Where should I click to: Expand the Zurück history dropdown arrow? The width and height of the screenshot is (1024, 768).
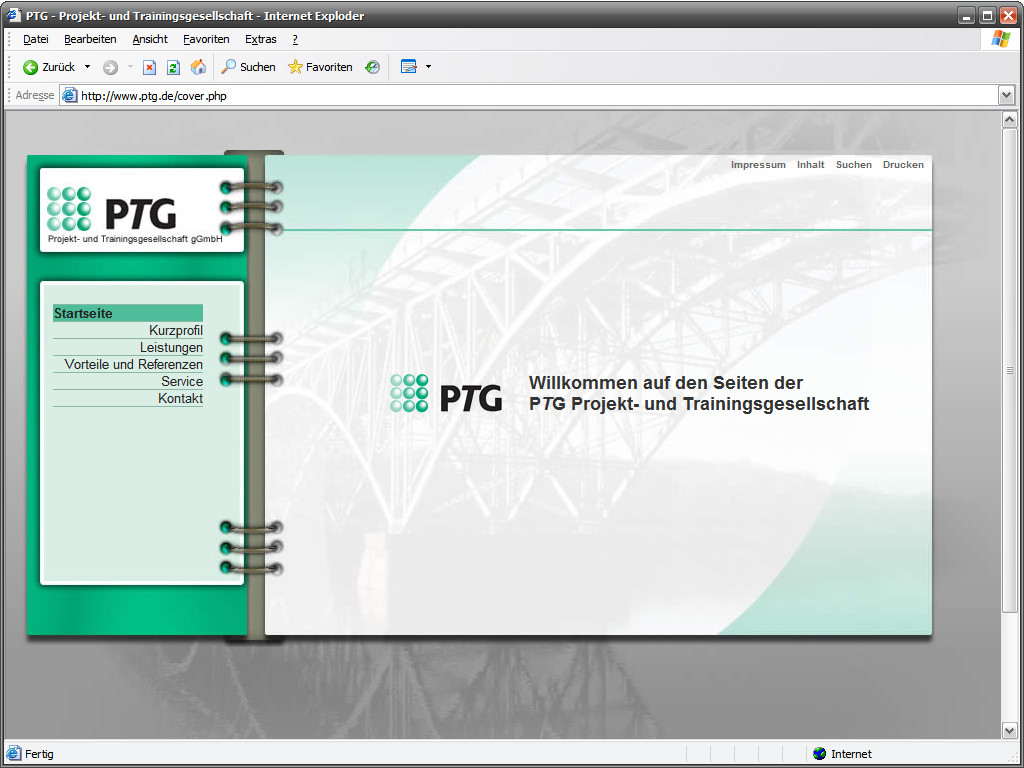pos(88,67)
